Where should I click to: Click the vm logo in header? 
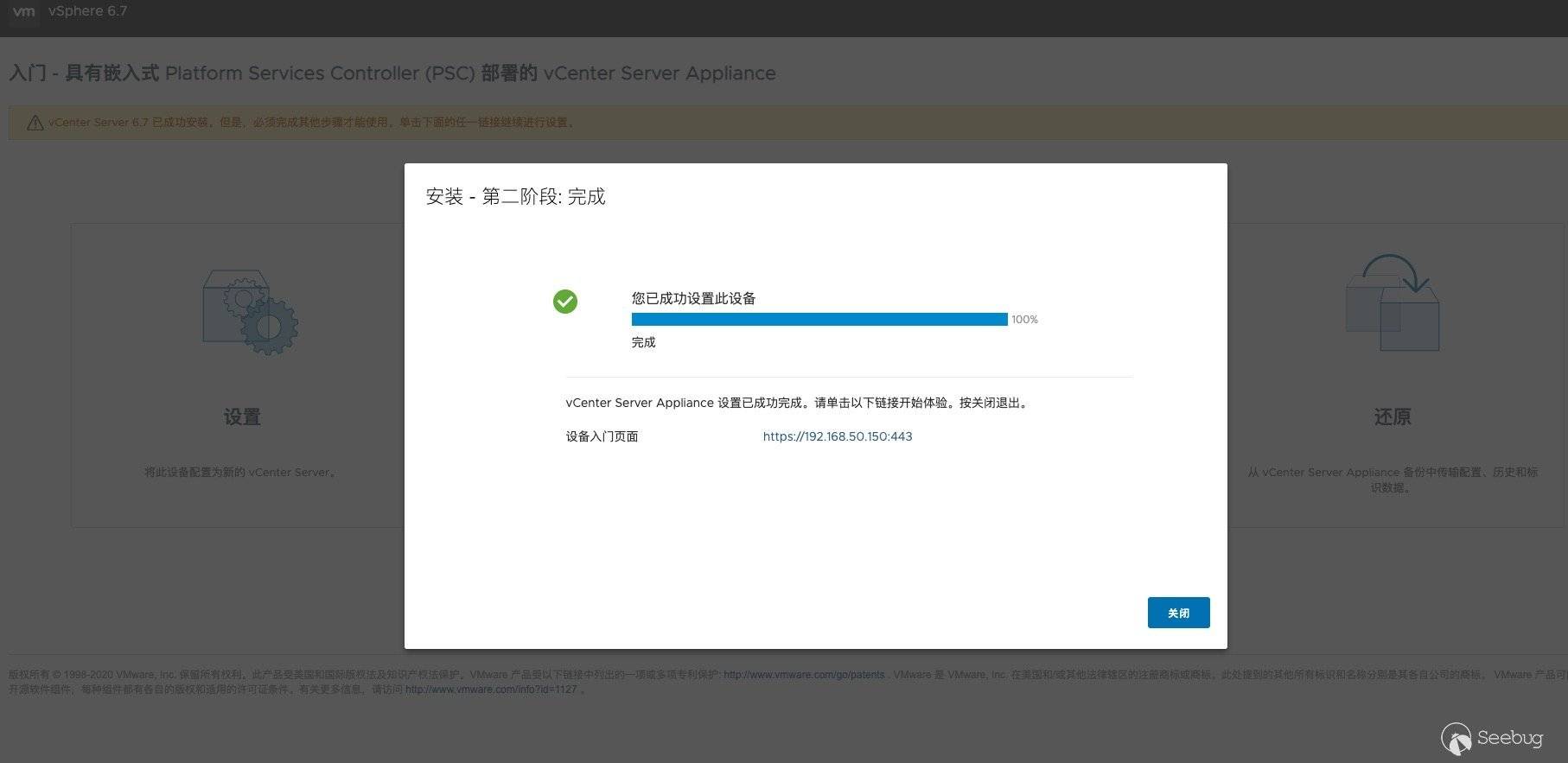(24, 12)
